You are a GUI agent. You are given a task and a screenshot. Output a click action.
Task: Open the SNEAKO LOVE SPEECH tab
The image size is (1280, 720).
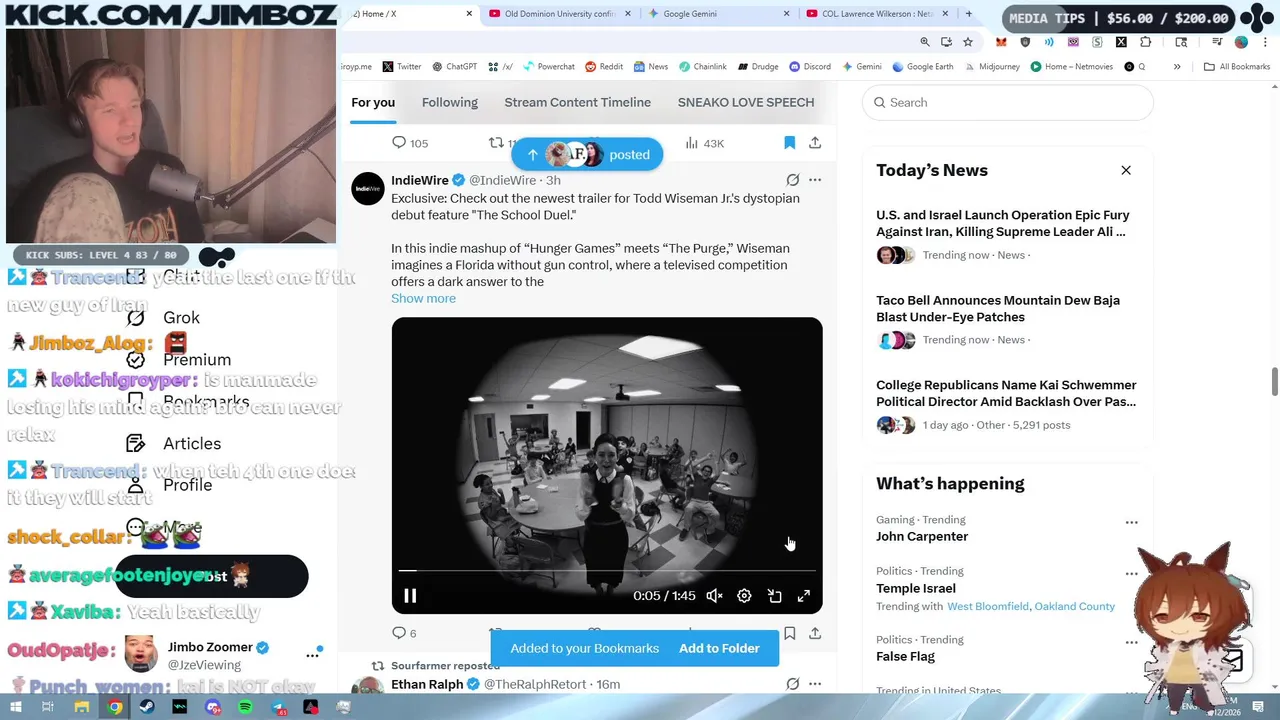tap(746, 102)
